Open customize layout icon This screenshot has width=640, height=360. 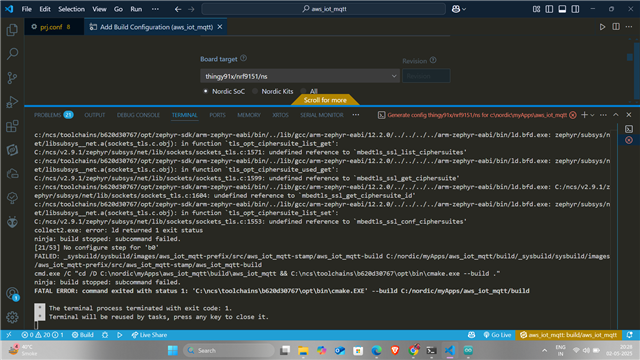pyautogui.click(x=536, y=9)
